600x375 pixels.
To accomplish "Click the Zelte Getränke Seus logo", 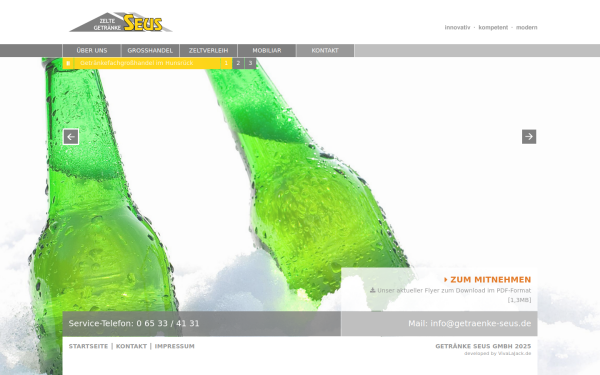I will pos(121,22).
